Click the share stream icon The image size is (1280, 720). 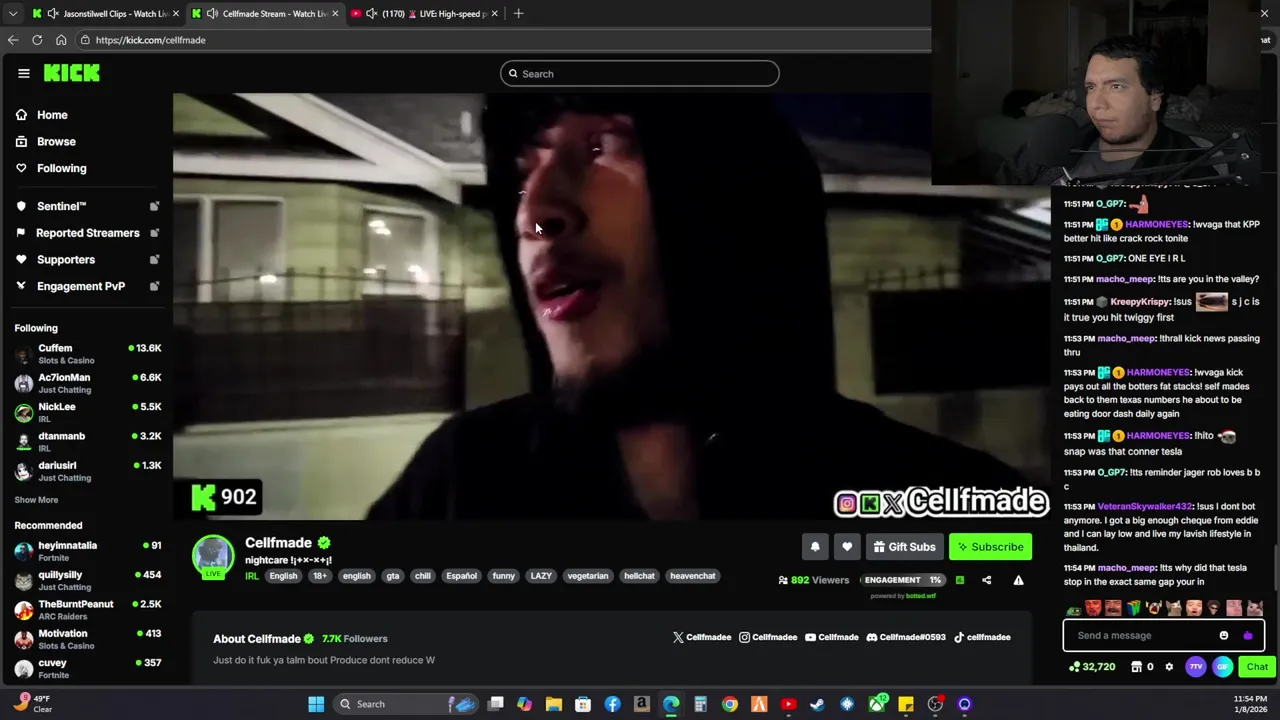(987, 580)
